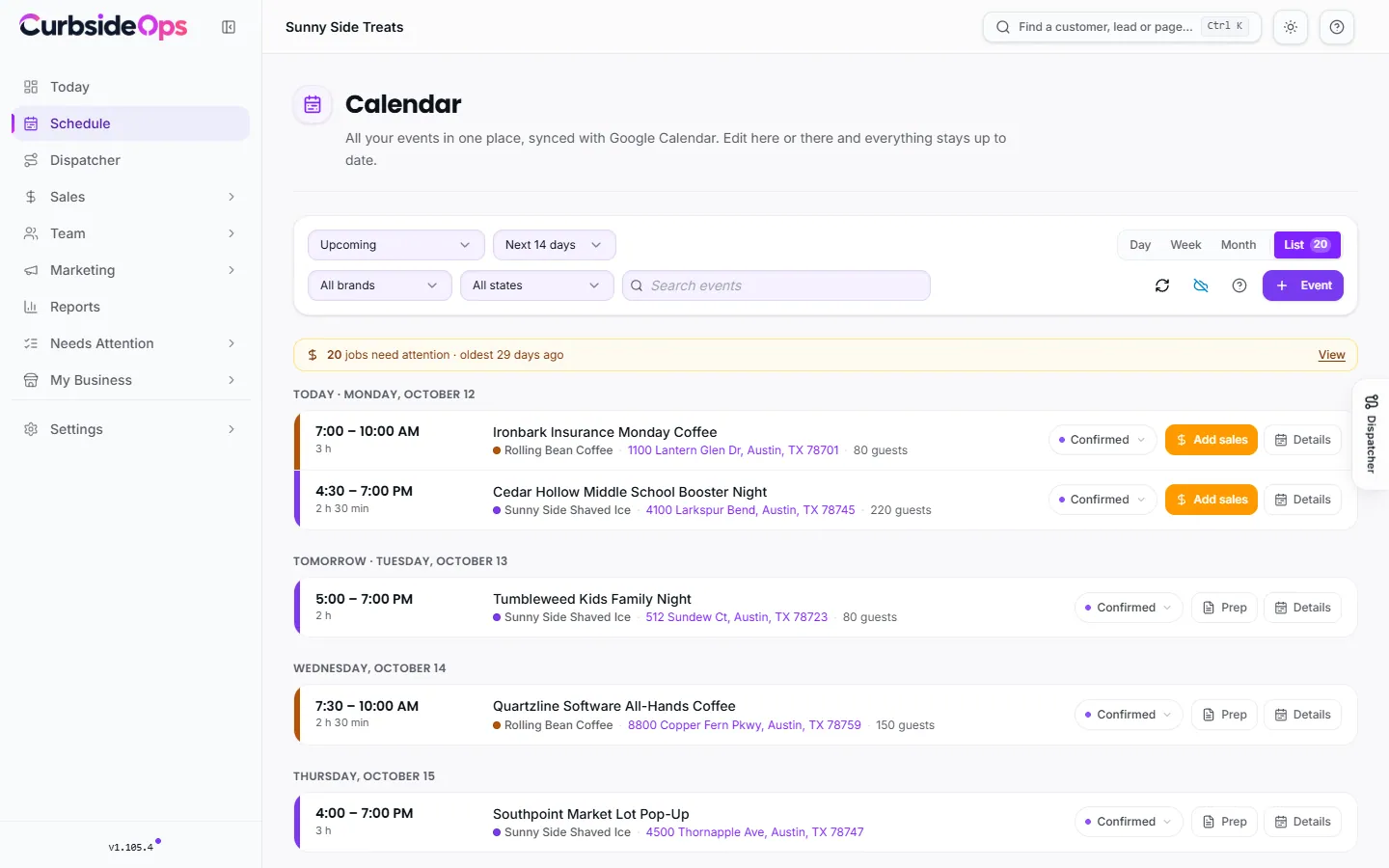Viewport: 1389px width, 868px height.
Task: Open Details for Southpoint Market Lot Pop-Up
Action: click(x=1302, y=822)
